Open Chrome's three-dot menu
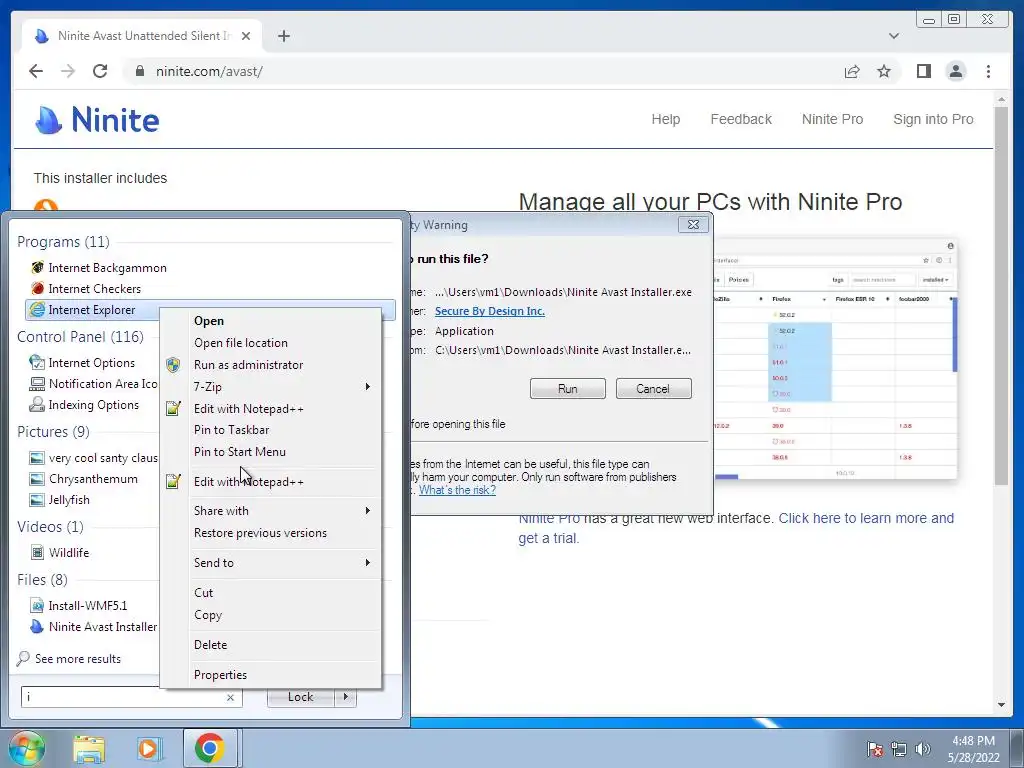This screenshot has height=768, width=1024. [988, 71]
